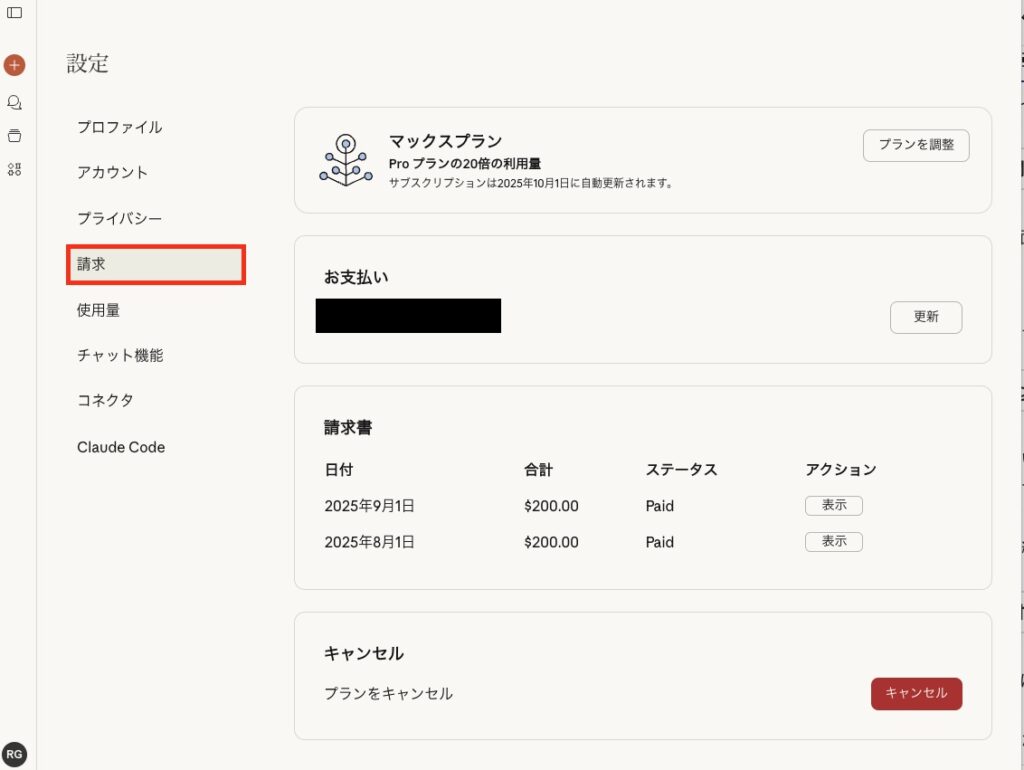This screenshot has height=770, width=1024.
Task: Open the chats history icon
Action: (x=14, y=102)
